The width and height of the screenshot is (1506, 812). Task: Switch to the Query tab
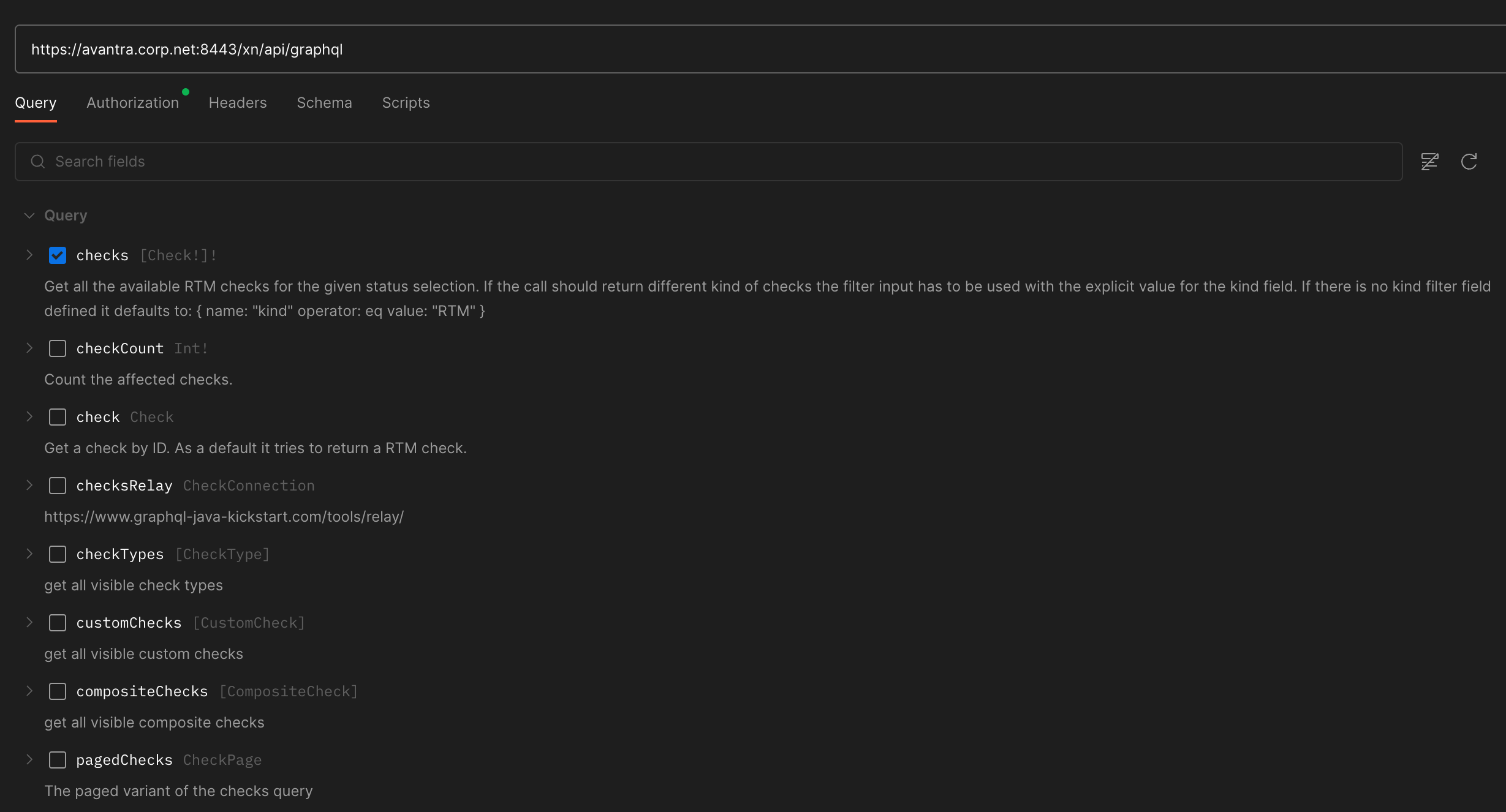36,103
